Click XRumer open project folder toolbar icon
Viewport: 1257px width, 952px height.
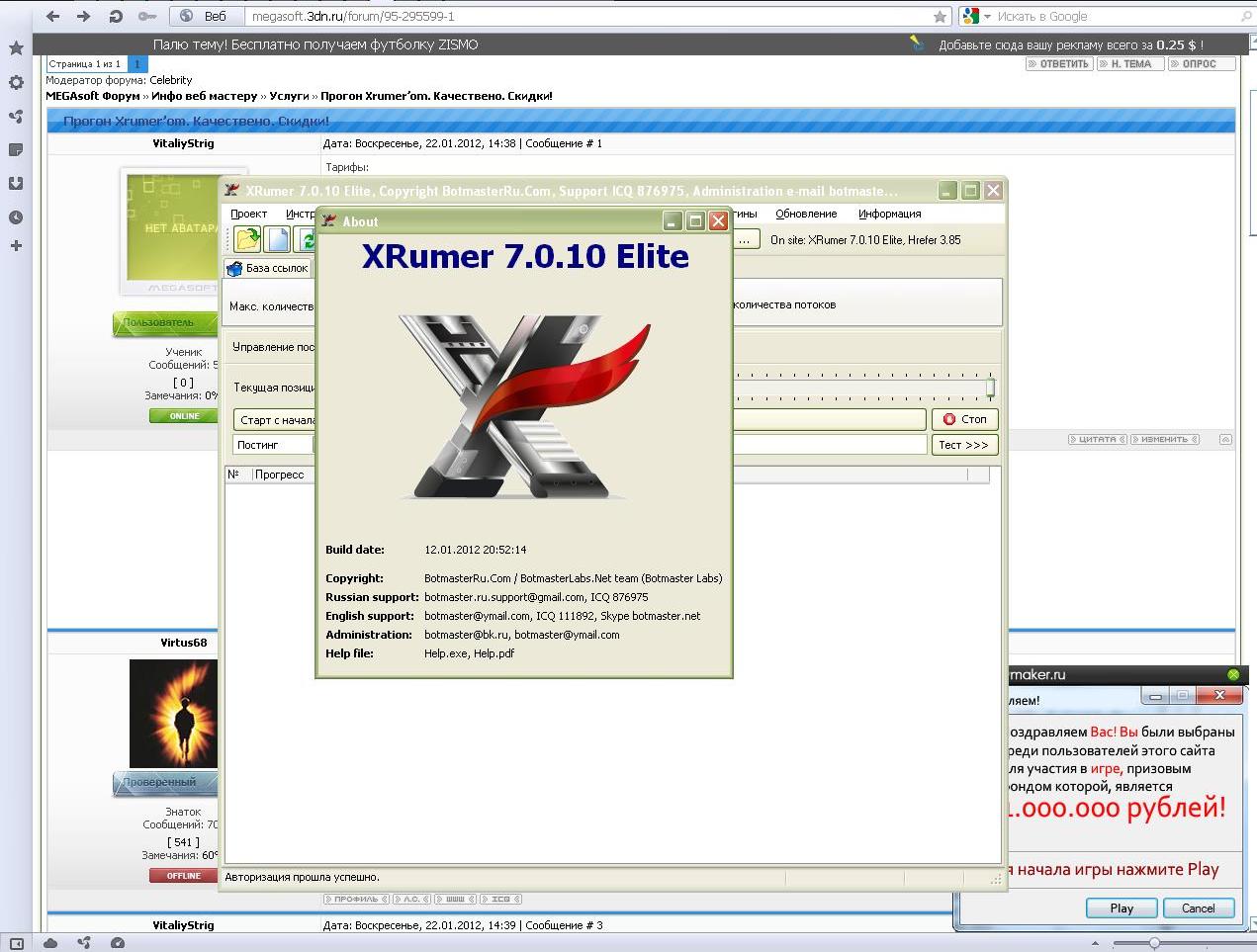247,239
